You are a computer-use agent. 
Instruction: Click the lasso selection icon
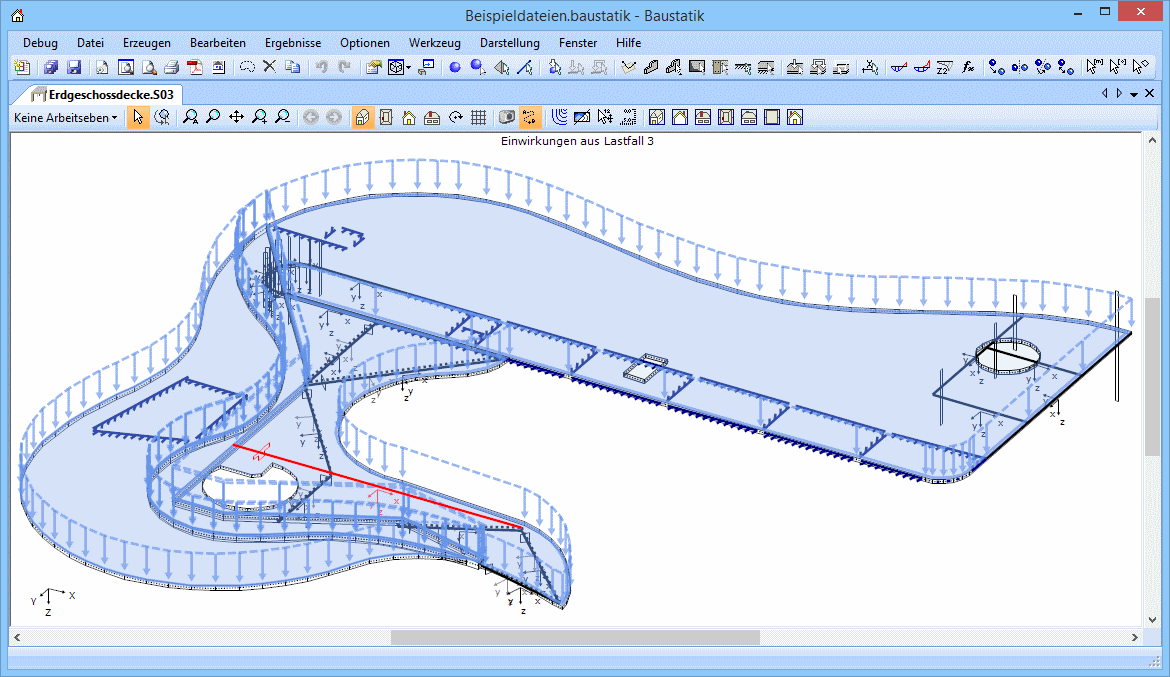pyautogui.click(x=246, y=68)
